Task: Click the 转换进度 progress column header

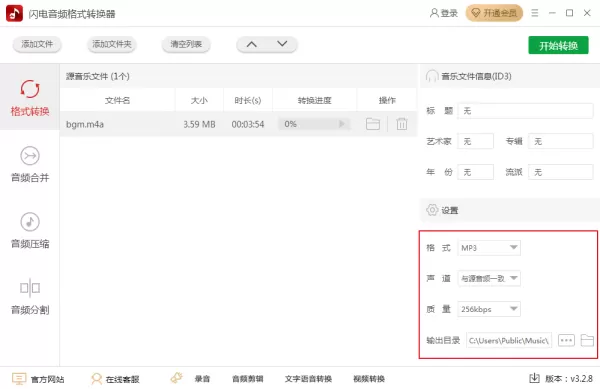Action: [315, 100]
